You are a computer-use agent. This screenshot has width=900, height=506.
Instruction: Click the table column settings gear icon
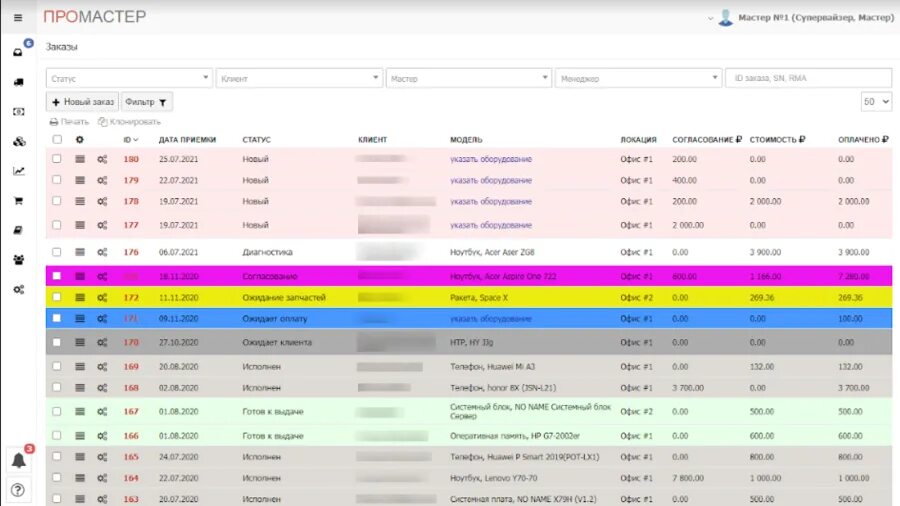pyautogui.click(x=79, y=139)
